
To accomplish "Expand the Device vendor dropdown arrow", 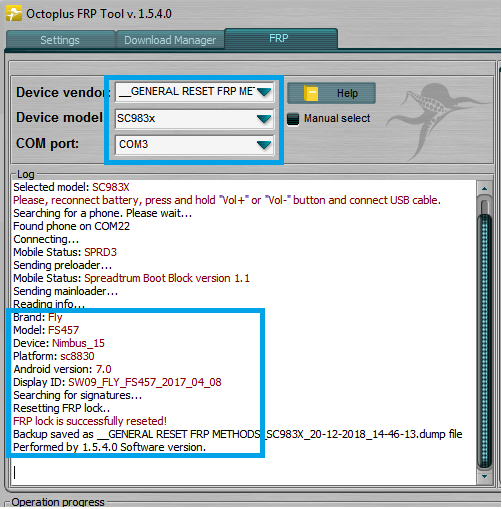I will point(264,92).
